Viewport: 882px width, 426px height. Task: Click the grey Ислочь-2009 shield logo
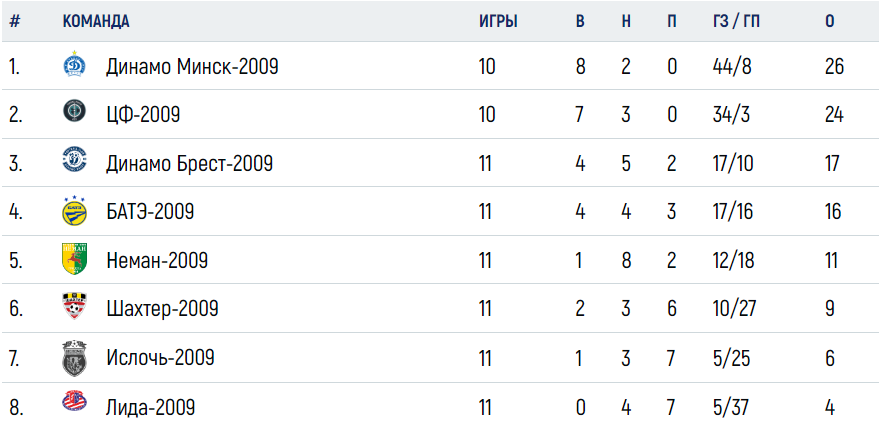click(74, 358)
